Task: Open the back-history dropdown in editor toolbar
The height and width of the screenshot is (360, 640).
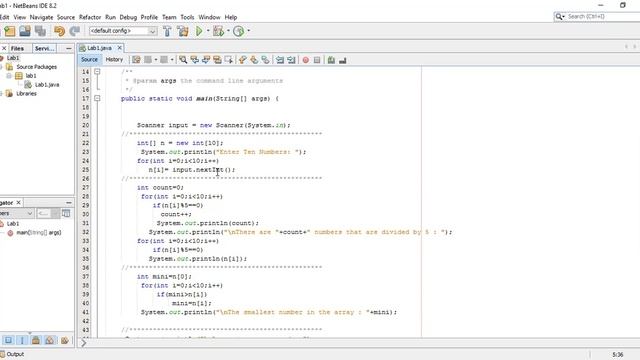Action: [x=156, y=60]
